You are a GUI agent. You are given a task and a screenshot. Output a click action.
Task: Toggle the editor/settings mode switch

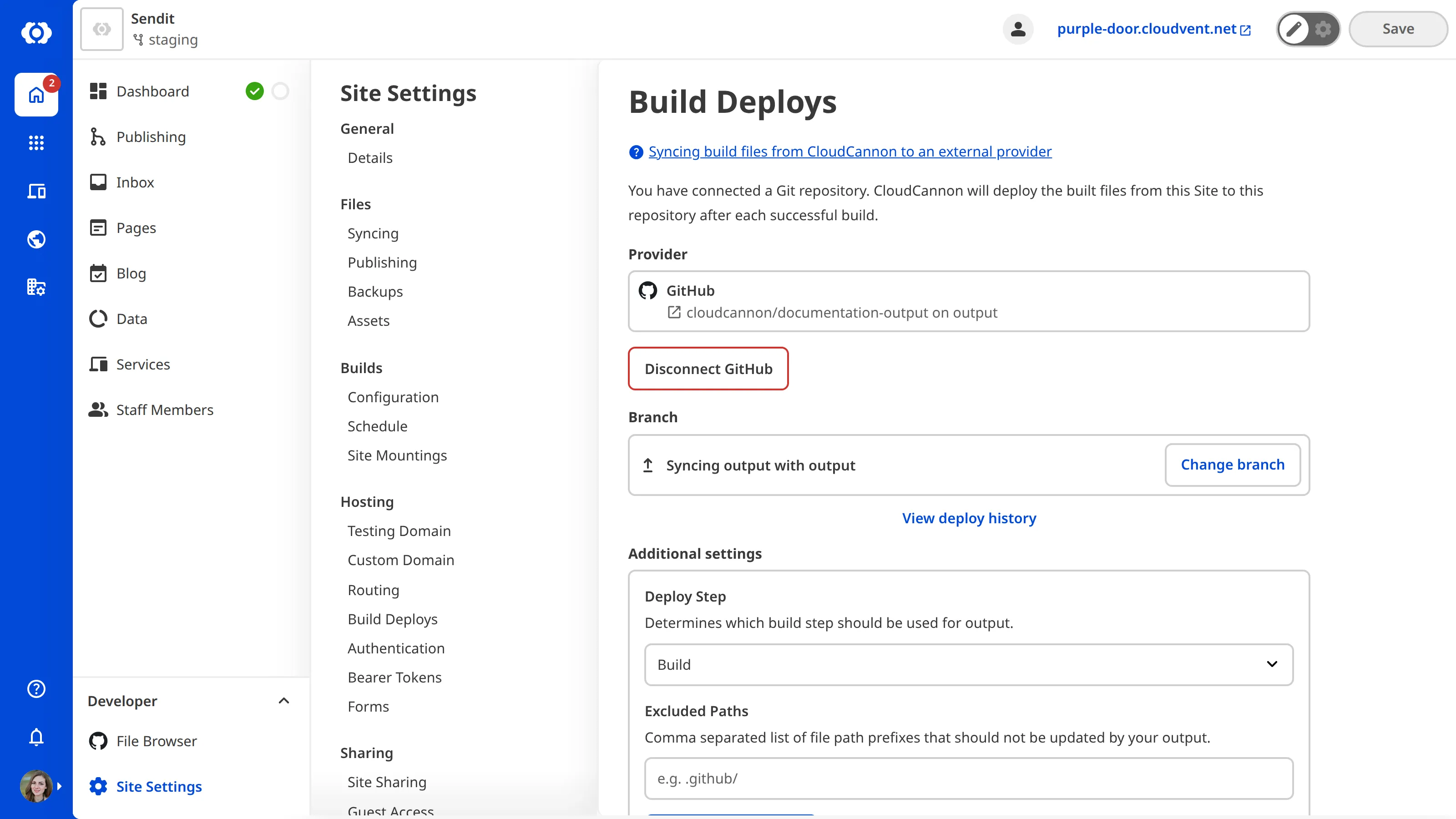(x=1308, y=29)
